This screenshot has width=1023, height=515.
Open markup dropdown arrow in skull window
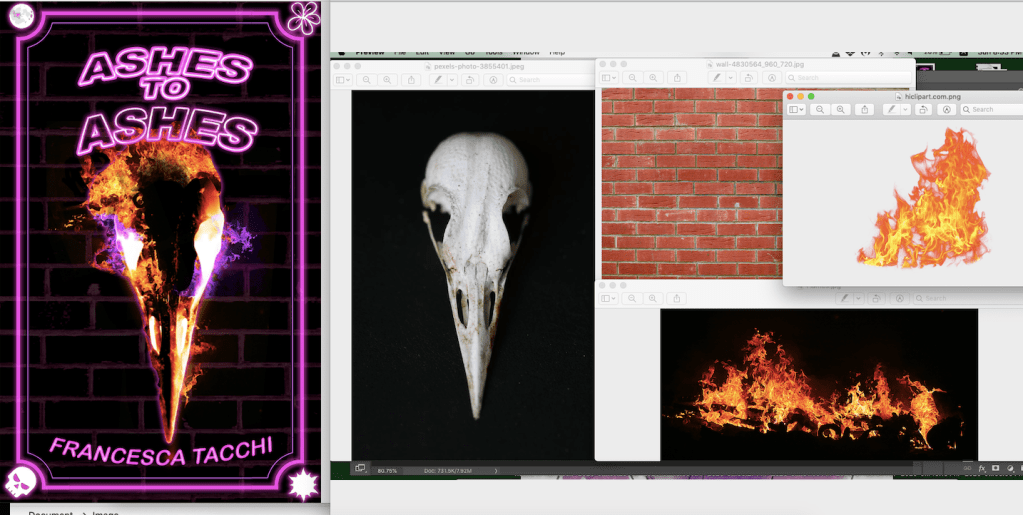pos(450,79)
